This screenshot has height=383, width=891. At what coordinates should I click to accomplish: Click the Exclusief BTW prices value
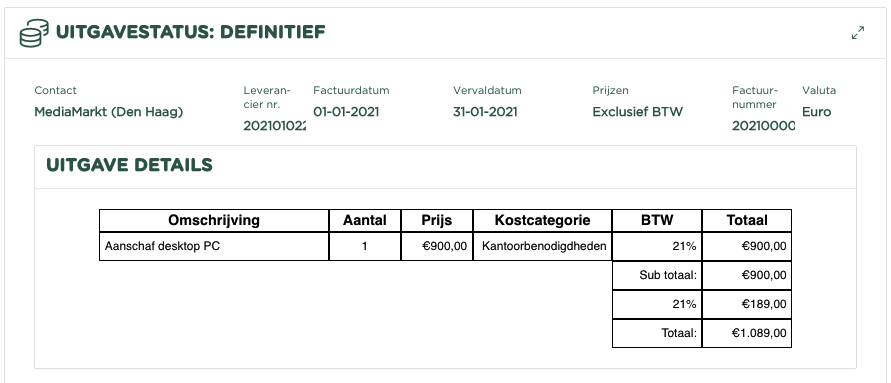tap(638, 112)
